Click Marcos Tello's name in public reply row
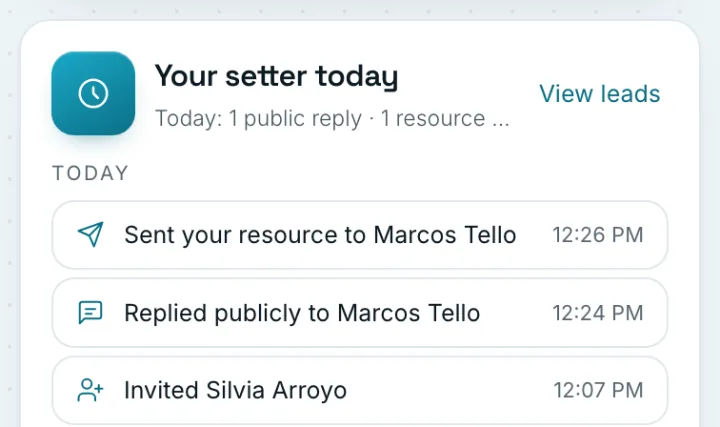 (x=409, y=313)
